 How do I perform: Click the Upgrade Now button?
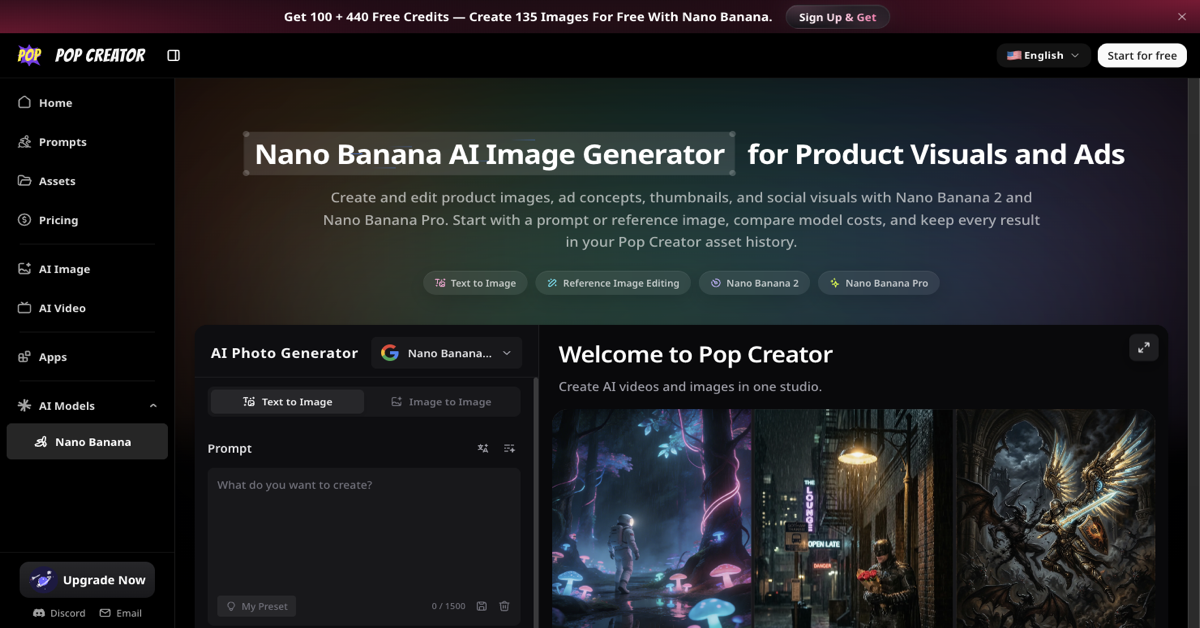pyautogui.click(x=87, y=580)
